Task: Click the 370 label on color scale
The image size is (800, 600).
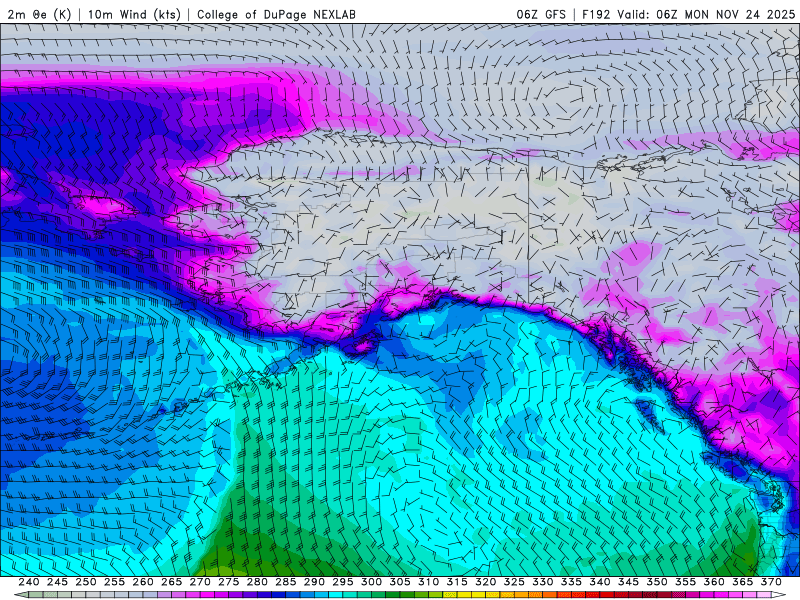Action: click(771, 582)
